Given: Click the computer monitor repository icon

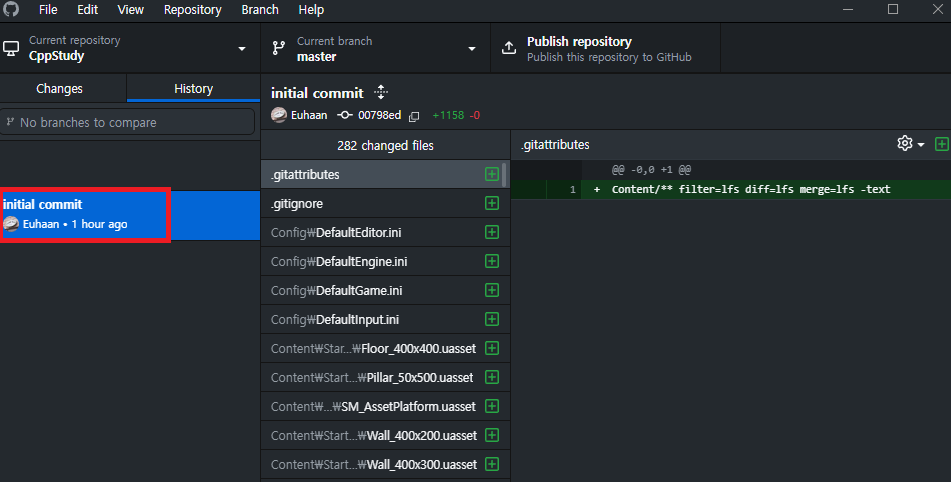Looking at the screenshot, I should (x=11, y=49).
